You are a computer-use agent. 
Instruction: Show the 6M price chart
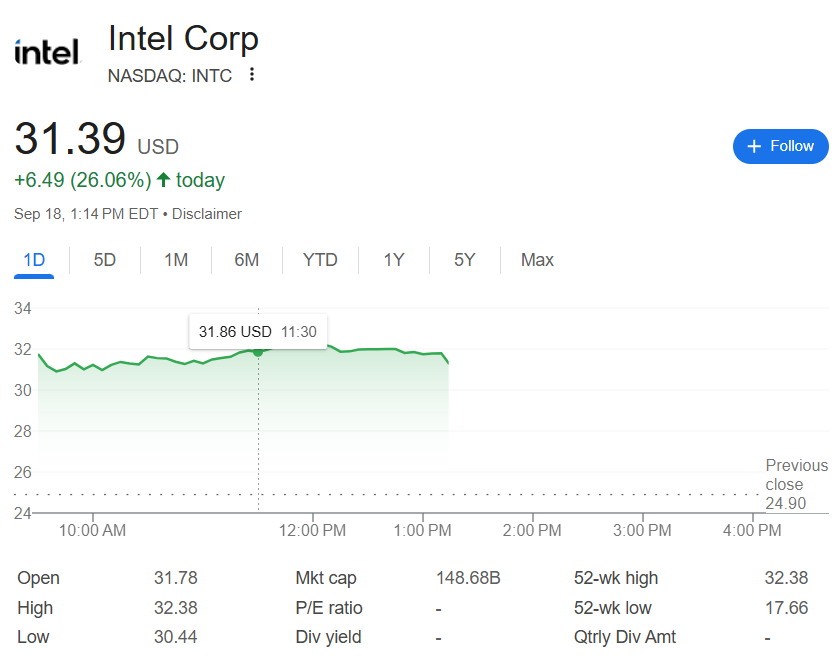247,260
